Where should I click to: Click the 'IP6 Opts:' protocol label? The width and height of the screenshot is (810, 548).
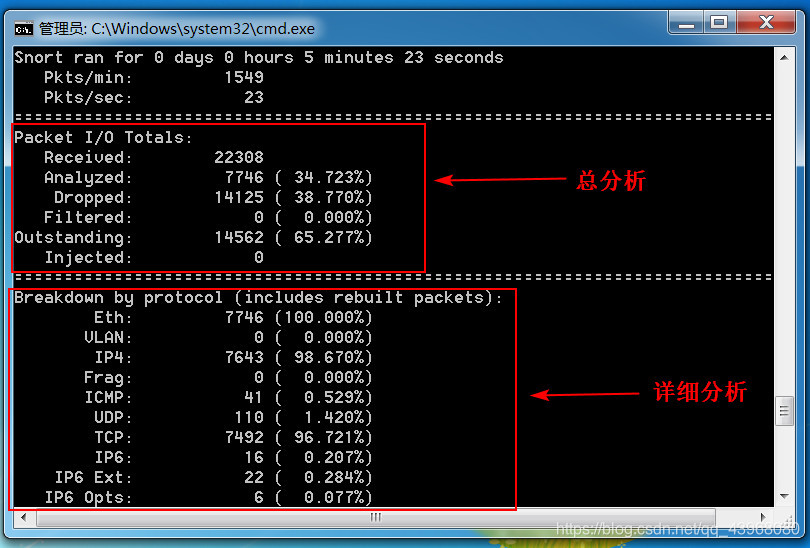pyautogui.click(x=88, y=497)
